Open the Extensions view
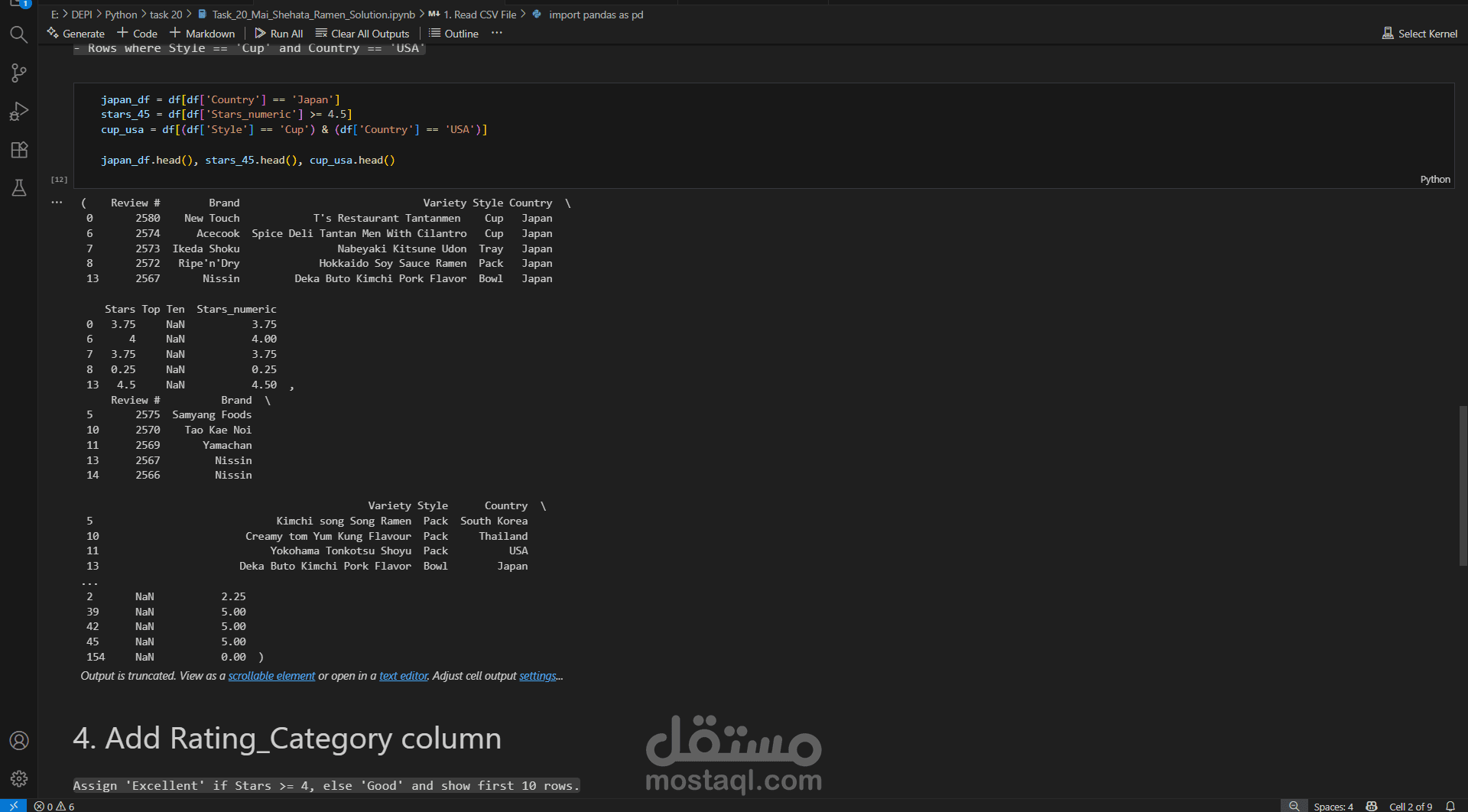Screen dimensions: 1468x812 [19, 150]
